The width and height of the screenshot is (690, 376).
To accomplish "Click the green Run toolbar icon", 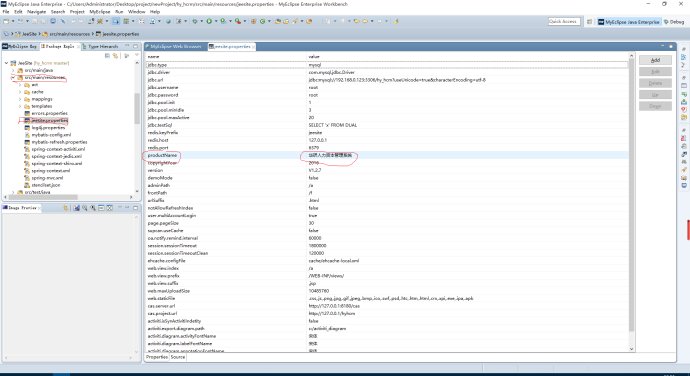I will (x=209, y=21).
